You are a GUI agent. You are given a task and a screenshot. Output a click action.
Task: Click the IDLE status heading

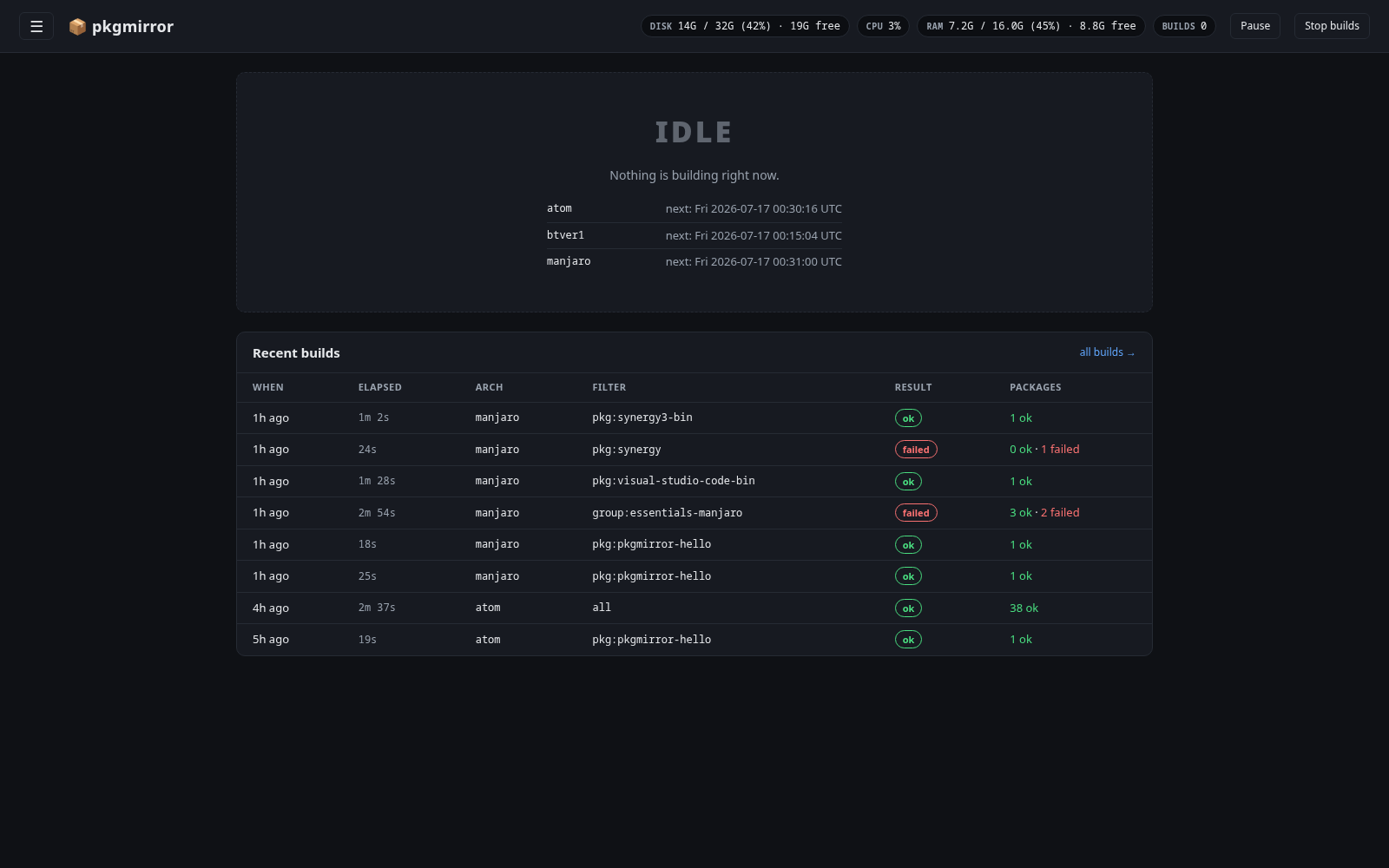pyautogui.click(x=694, y=132)
